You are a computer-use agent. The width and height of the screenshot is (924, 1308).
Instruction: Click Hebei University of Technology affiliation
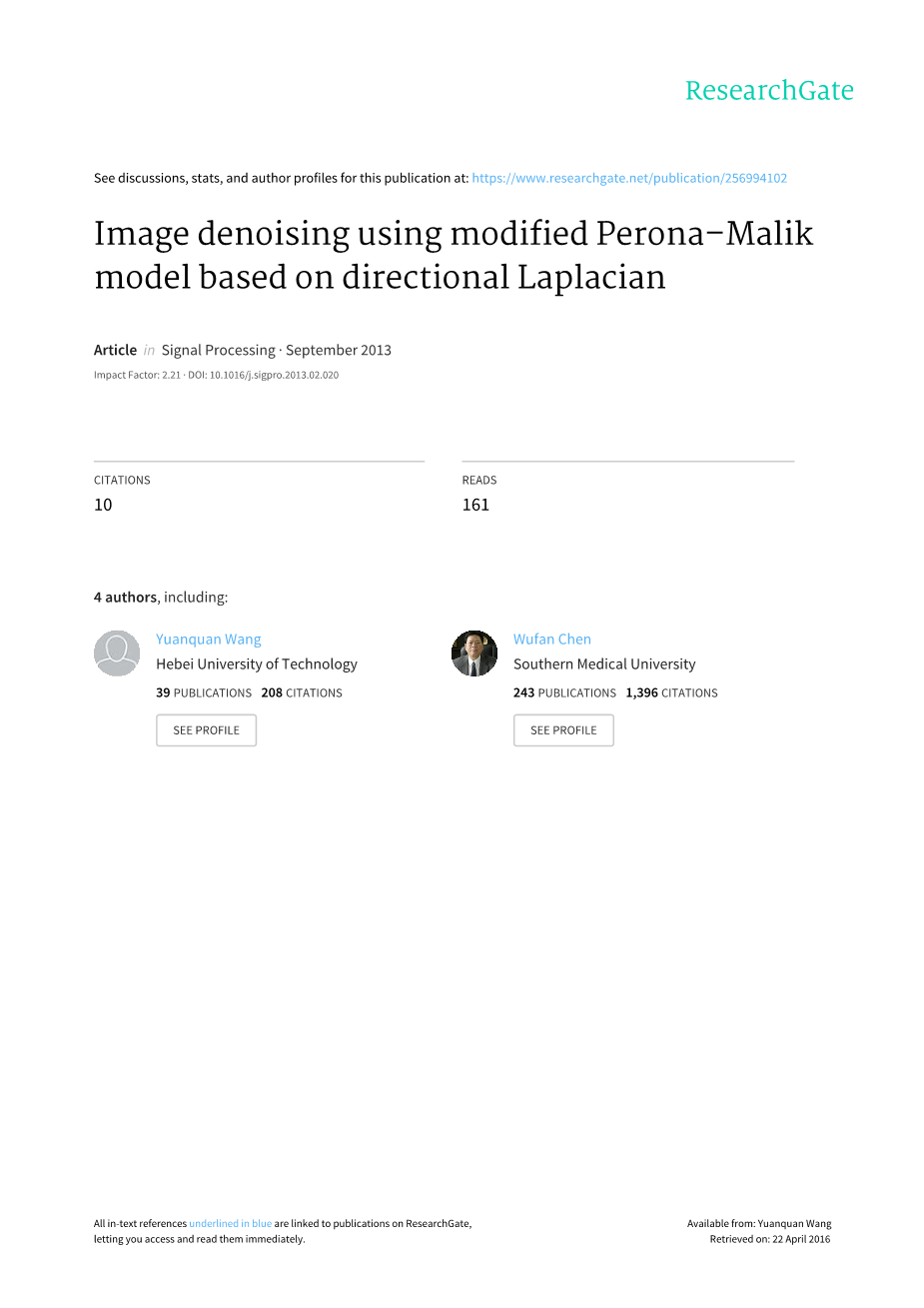pos(257,664)
